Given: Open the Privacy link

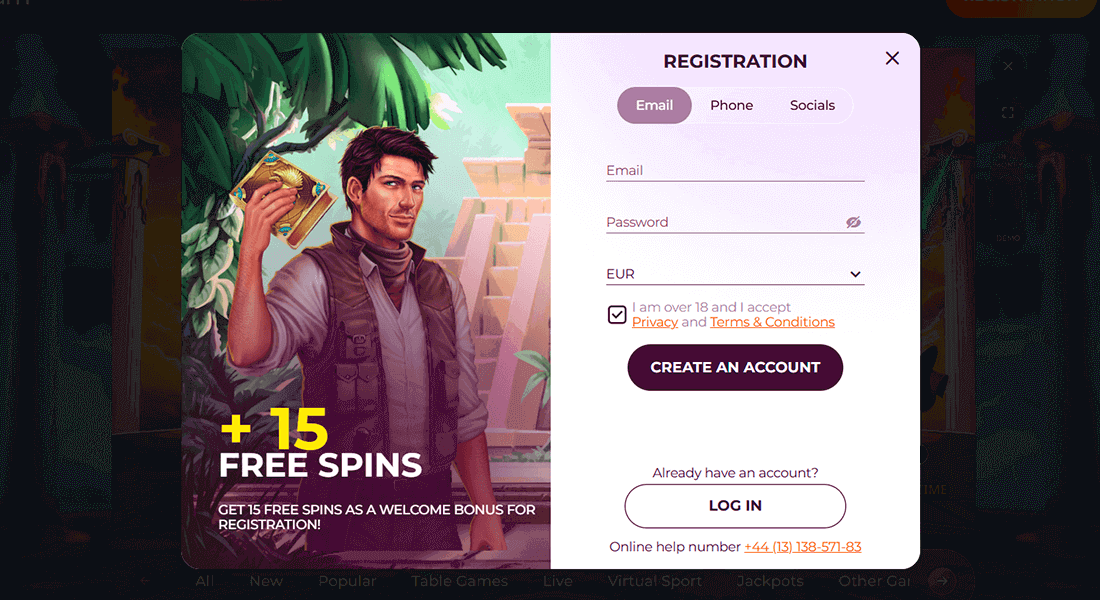Looking at the screenshot, I should point(655,322).
